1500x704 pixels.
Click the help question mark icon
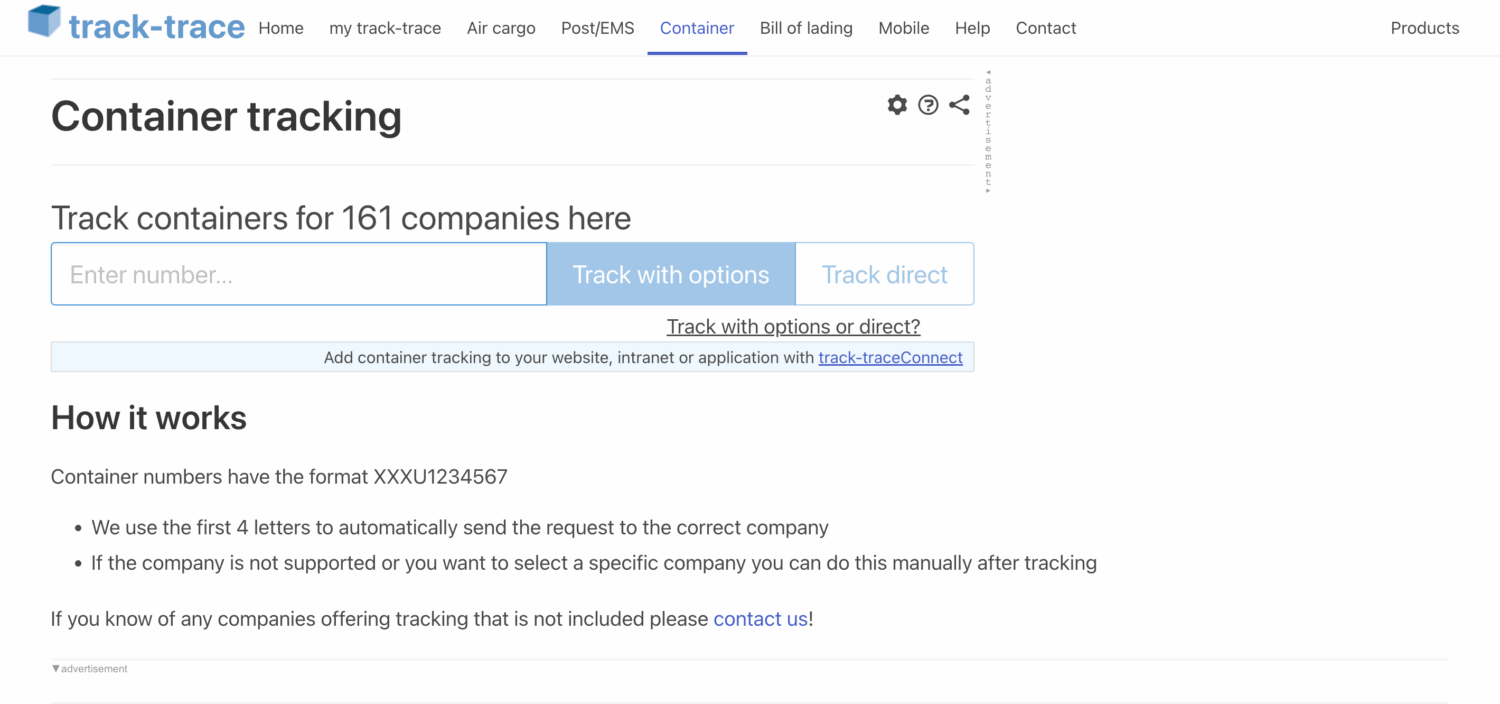tap(928, 105)
